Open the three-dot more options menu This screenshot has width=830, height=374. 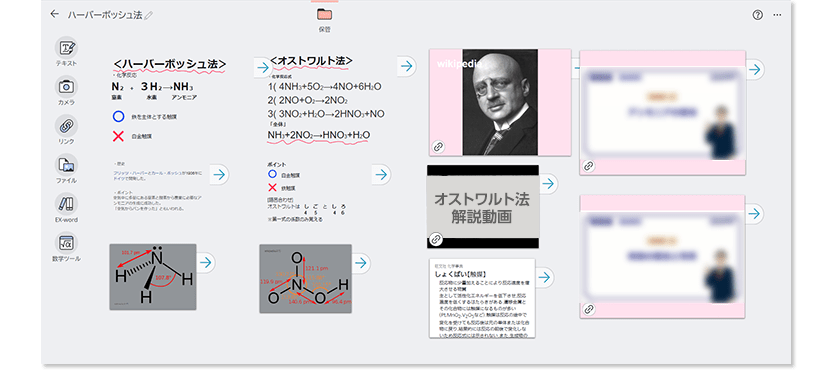point(777,15)
